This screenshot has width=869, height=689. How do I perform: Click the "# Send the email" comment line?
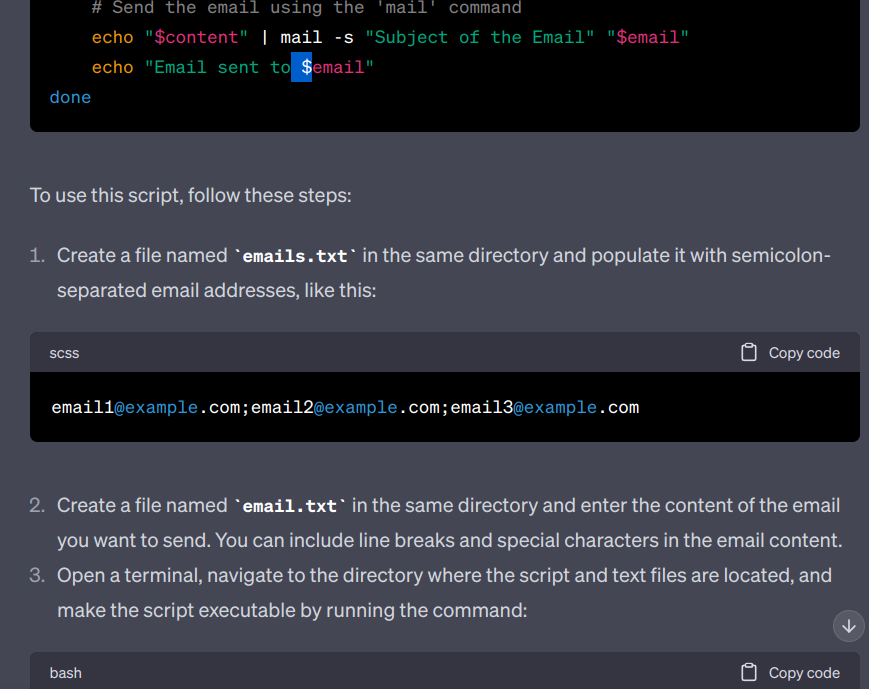306,8
